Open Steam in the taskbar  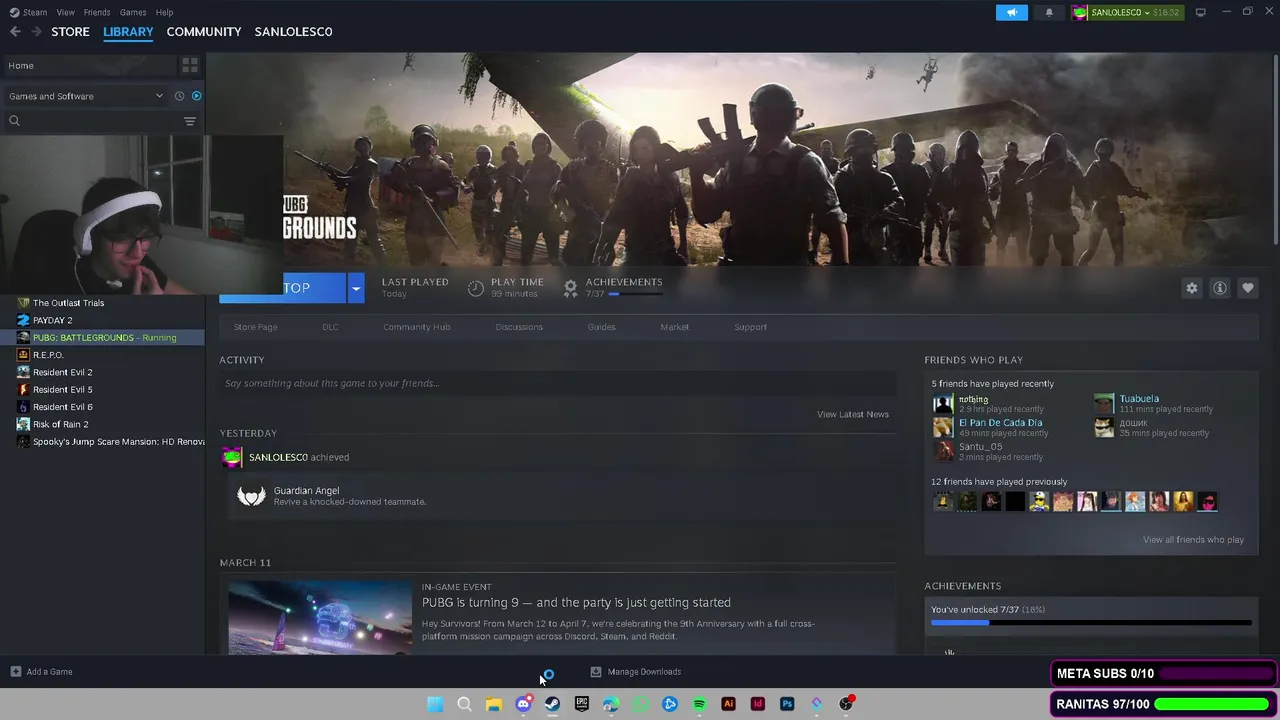pos(552,704)
